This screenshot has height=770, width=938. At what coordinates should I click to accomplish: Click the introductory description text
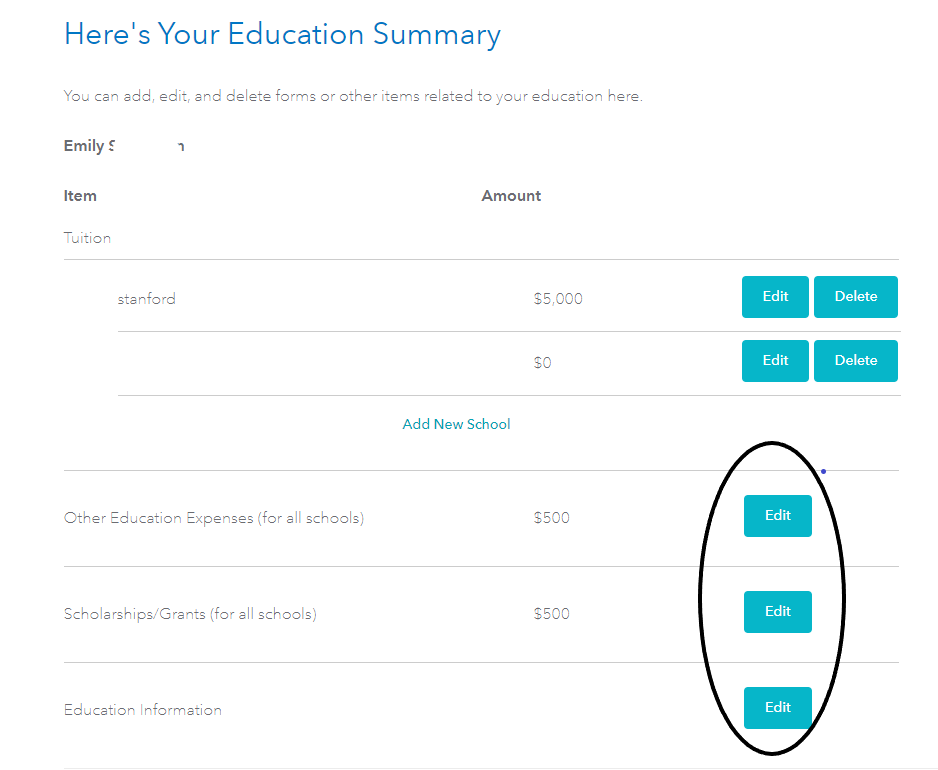(x=352, y=95)
